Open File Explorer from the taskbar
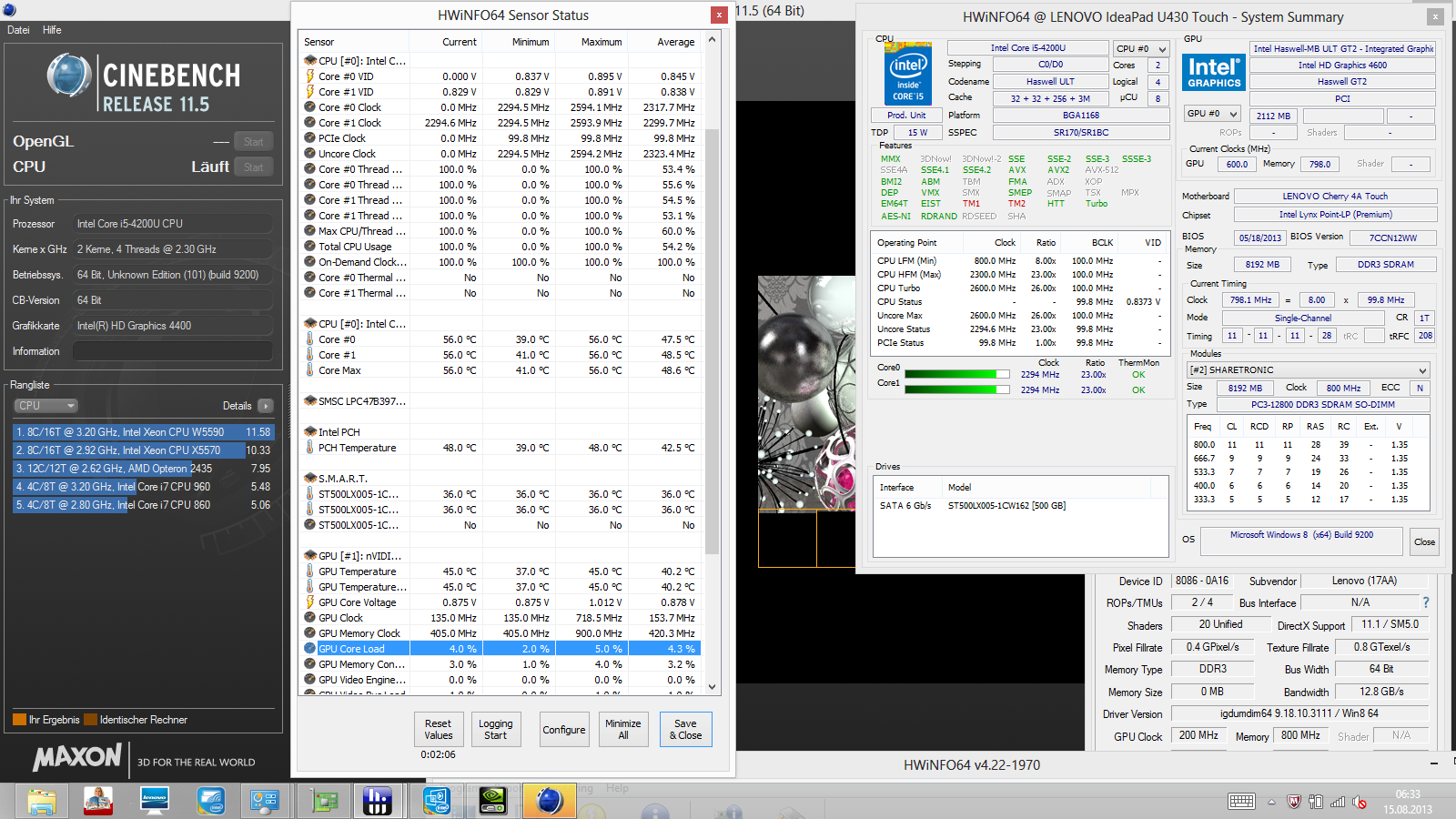 coord(42,801)
